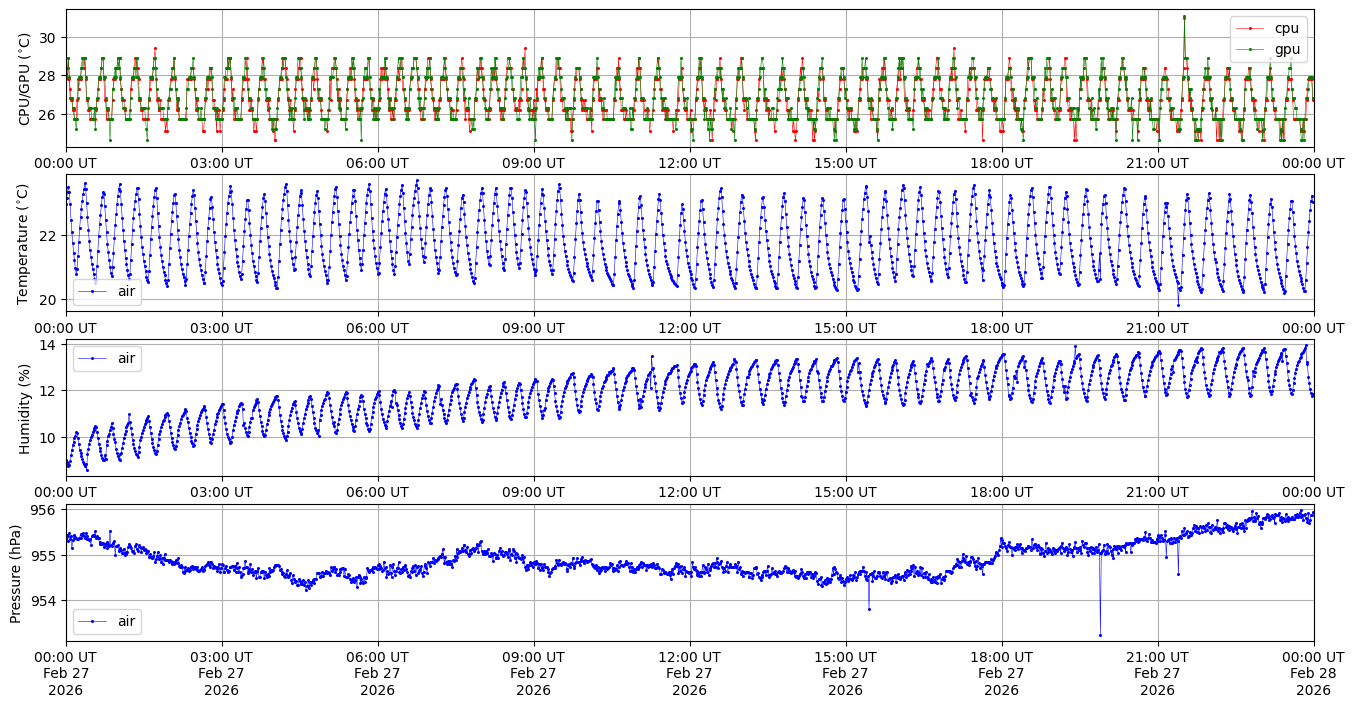Select the 'cpu' legend text label
Viewport: 1354px width, 707px height.
click(1287, 29)
